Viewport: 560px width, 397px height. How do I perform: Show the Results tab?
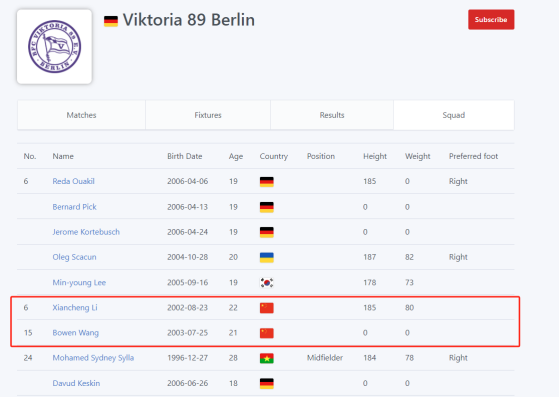pos(332,115)
